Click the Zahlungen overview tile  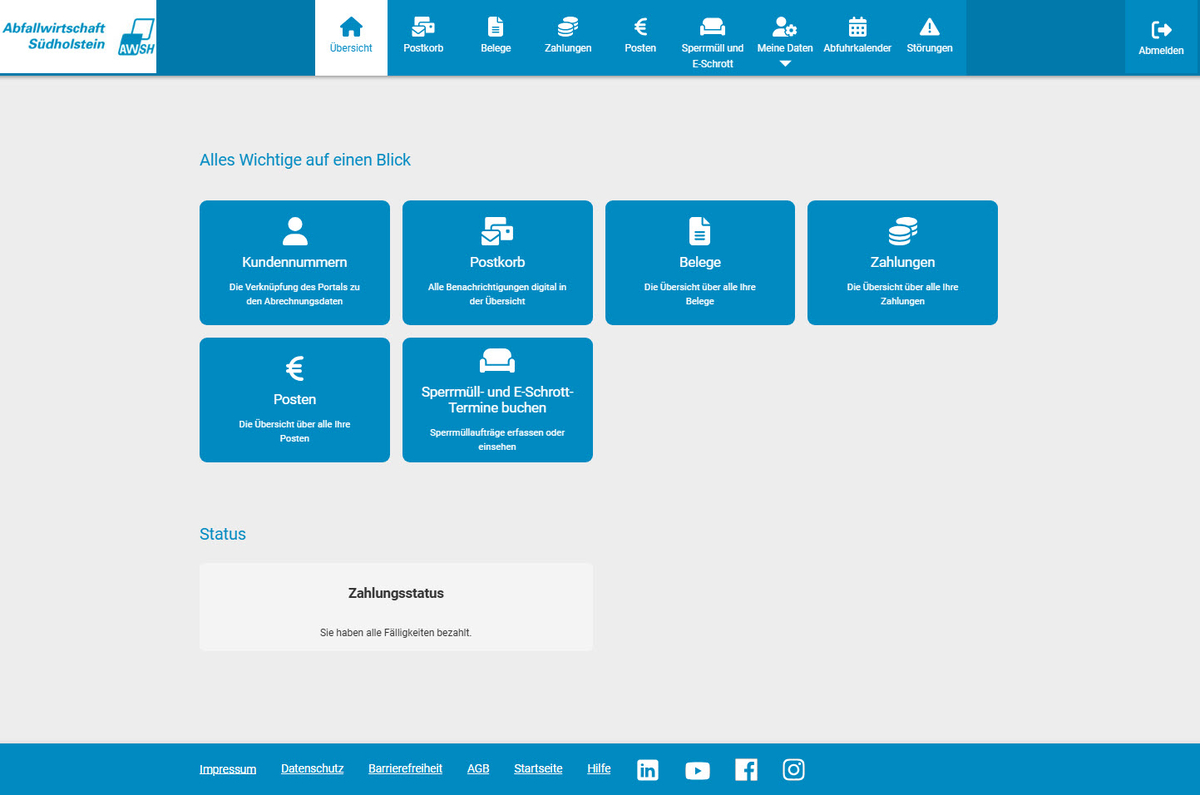click(902, 262)
